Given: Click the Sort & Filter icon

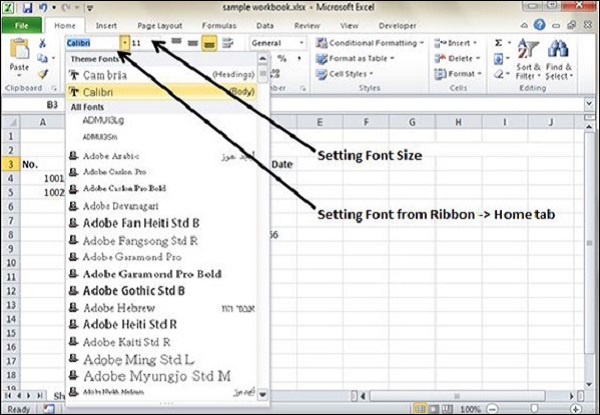Looking at the screenshot, I should tap(528, 49).
